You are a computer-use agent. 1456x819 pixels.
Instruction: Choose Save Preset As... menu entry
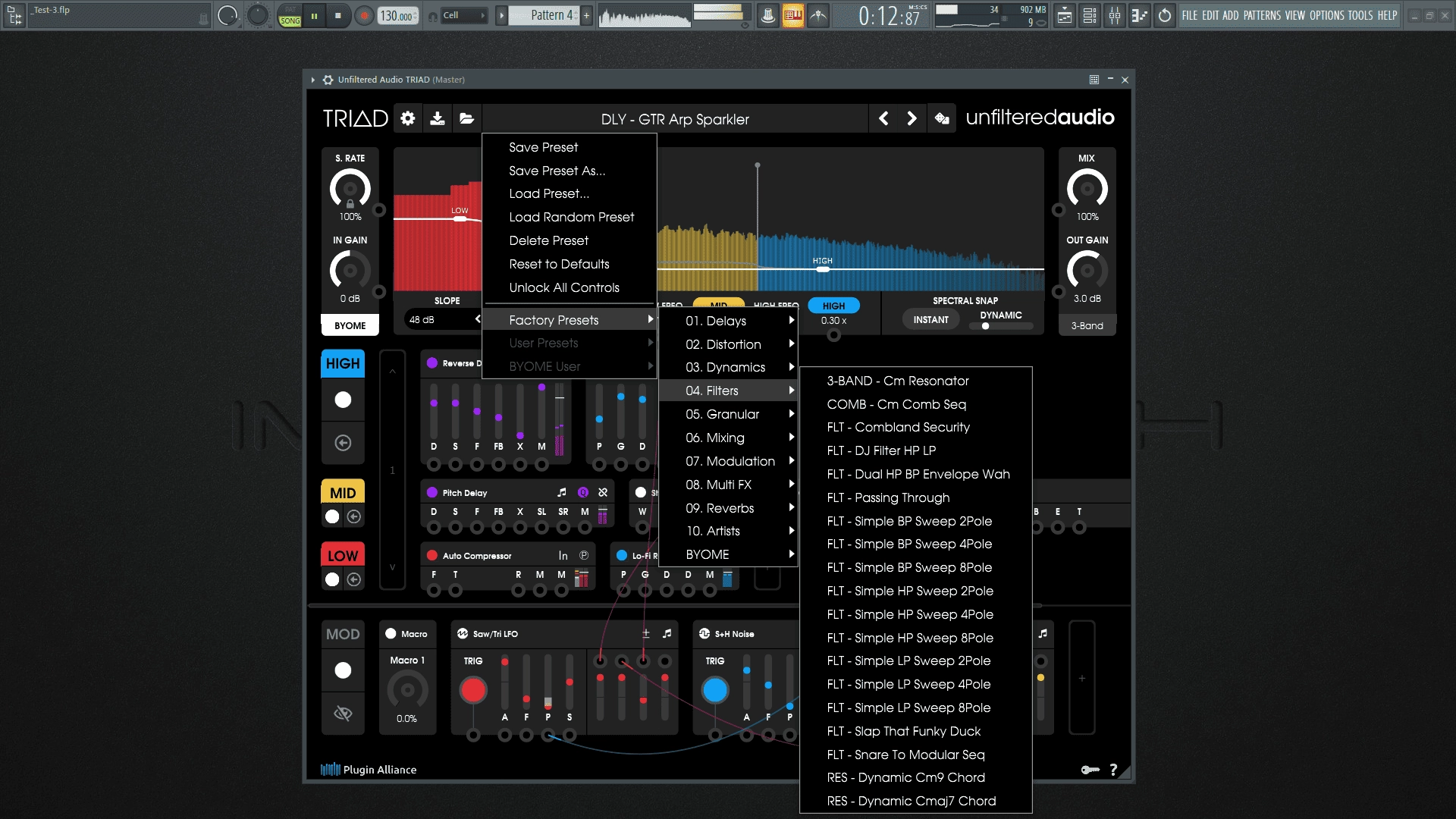point(569,171)
